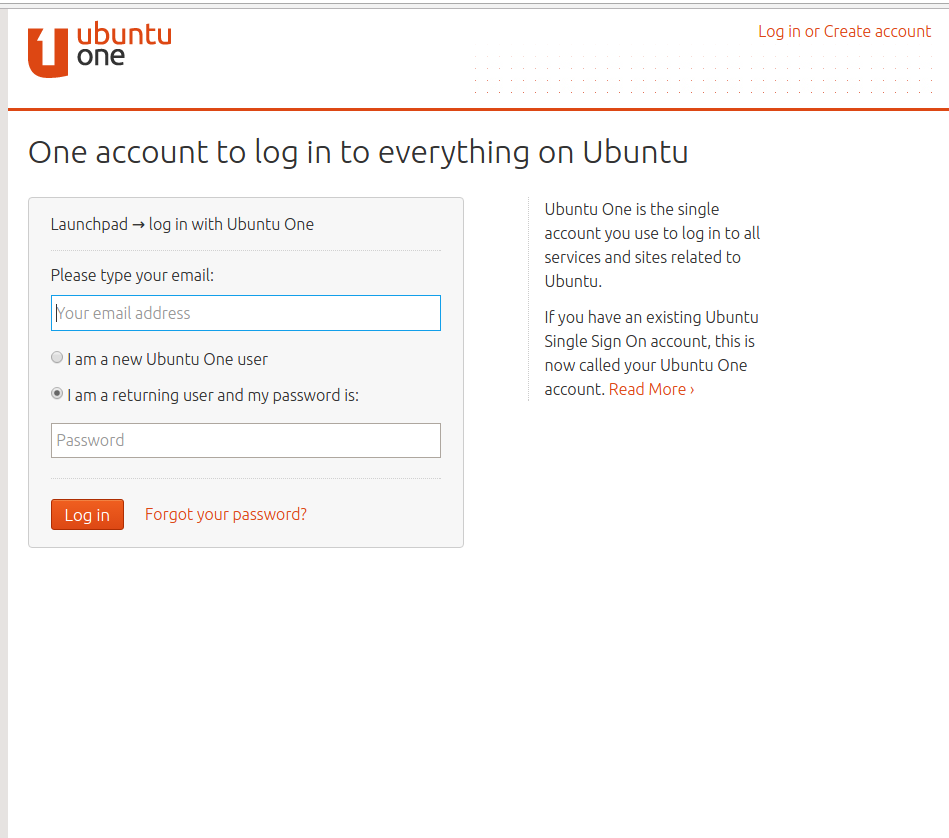Click the "Please type your email:" label
The width and height of the screenshot is (949, 838).
tap(132, 275)
